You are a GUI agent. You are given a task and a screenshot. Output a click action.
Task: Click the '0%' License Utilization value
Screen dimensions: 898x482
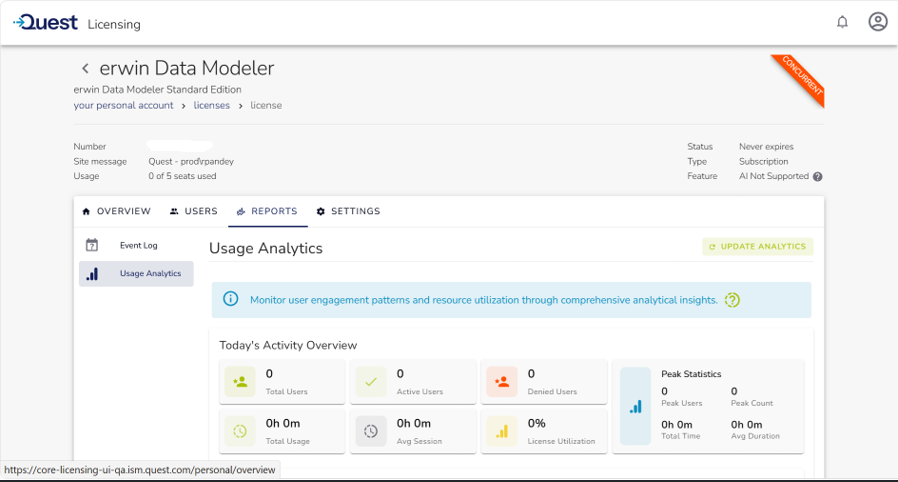pos(537,424)
